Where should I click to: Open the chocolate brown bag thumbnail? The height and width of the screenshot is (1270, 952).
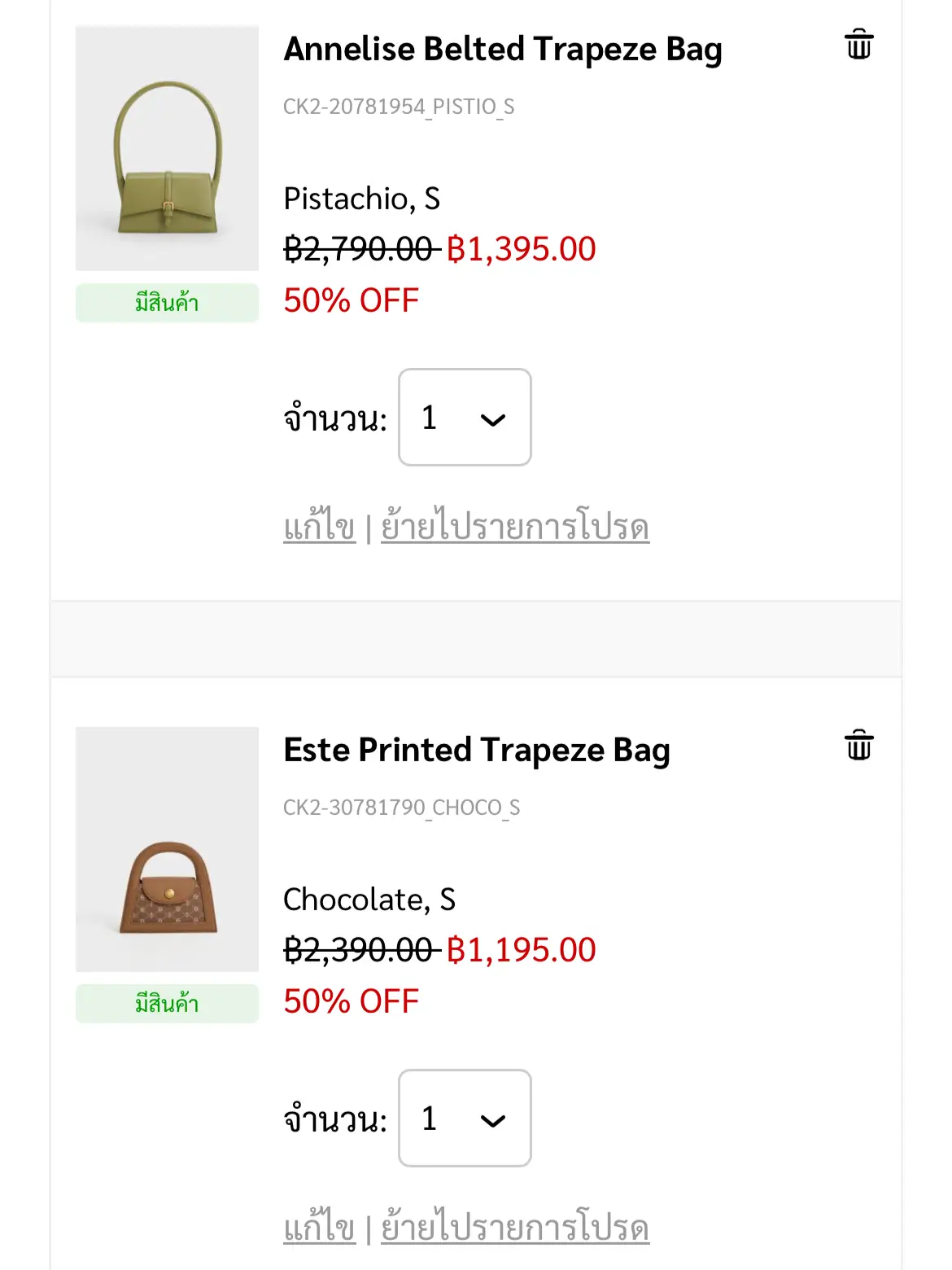point(167,849)
